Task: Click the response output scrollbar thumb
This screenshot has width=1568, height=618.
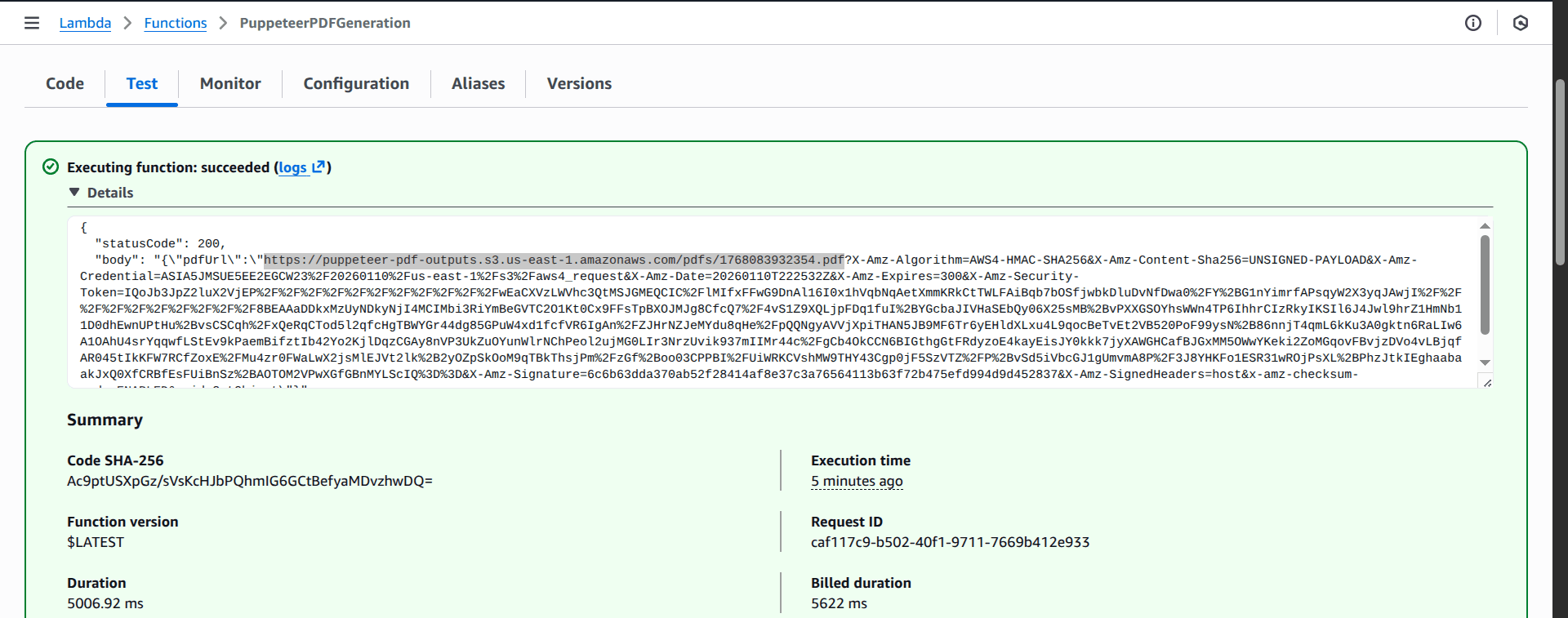Action: click(1486, 285)
